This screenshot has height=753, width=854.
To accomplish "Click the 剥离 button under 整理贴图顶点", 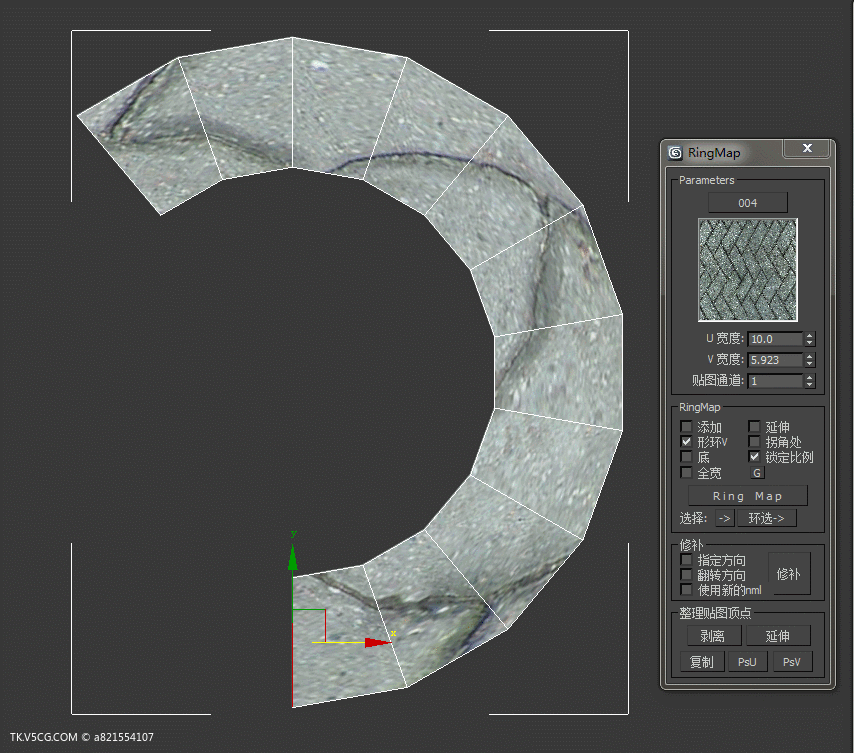I will pos(716,635).
